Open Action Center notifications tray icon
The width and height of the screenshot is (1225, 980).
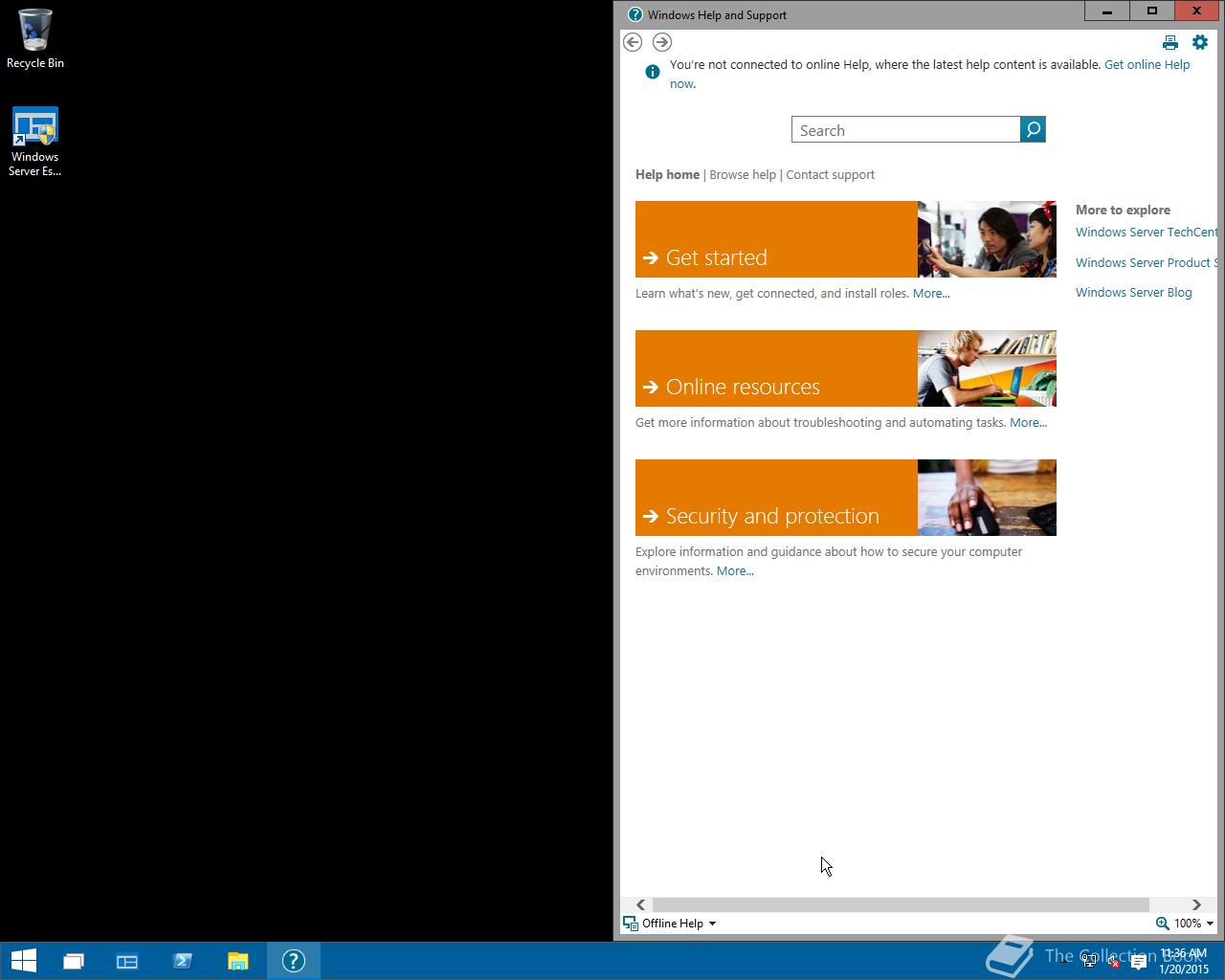[1139, 962]
